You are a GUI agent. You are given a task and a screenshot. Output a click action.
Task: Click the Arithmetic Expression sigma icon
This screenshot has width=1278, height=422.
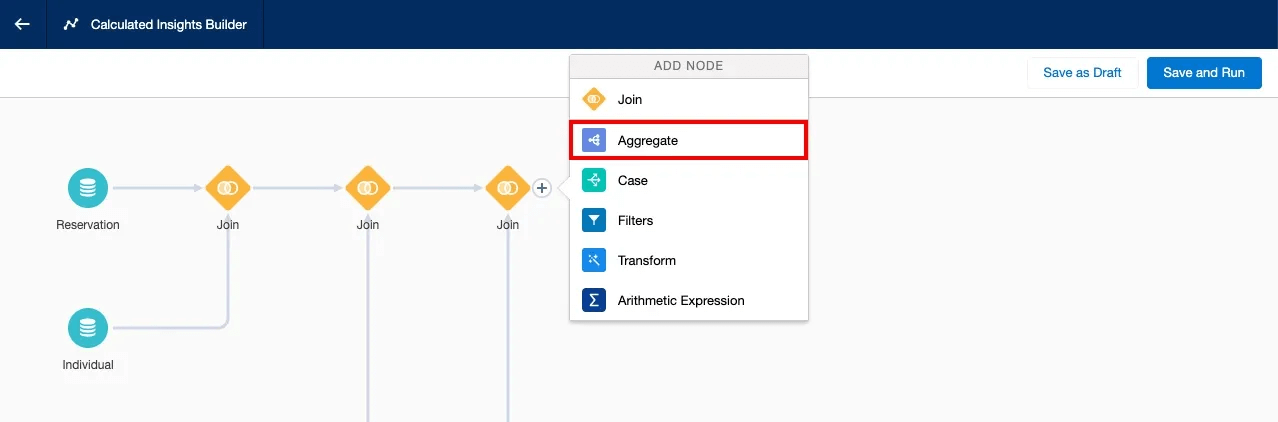pyautogui.click(x=594, y=301)
